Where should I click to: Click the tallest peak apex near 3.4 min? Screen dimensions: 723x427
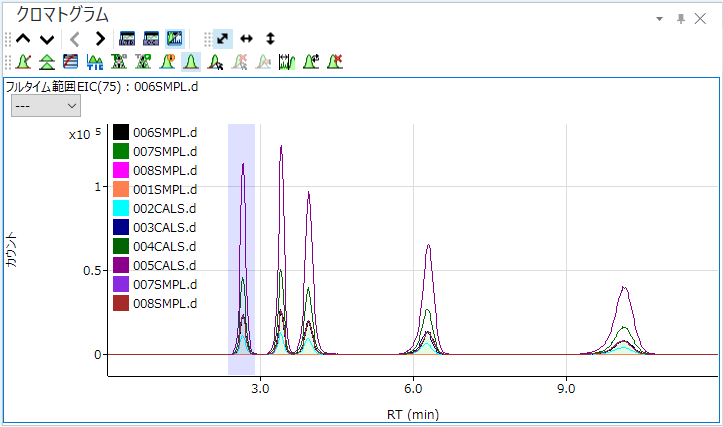tap(281, 146)
